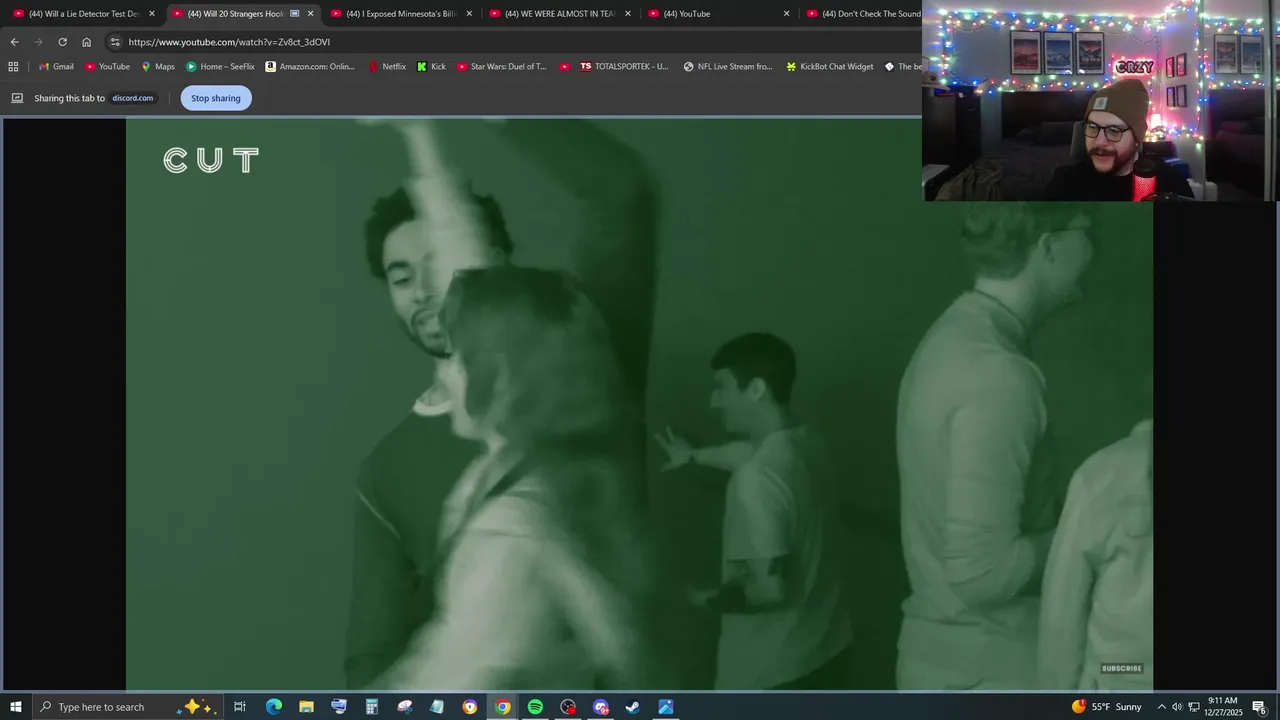Viewport: 1280px width, 720px height.
Task: Click the Stop sharing button
Action: click(x=216, y=98)
